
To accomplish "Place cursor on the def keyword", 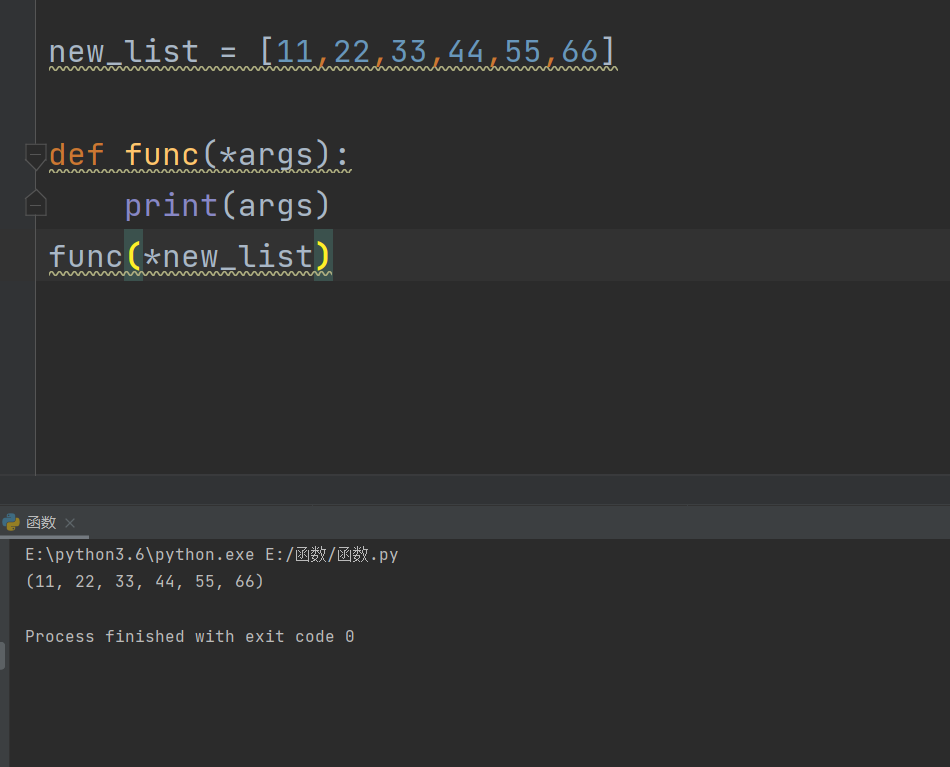I will pyautogui.click(x=77, y=155).
